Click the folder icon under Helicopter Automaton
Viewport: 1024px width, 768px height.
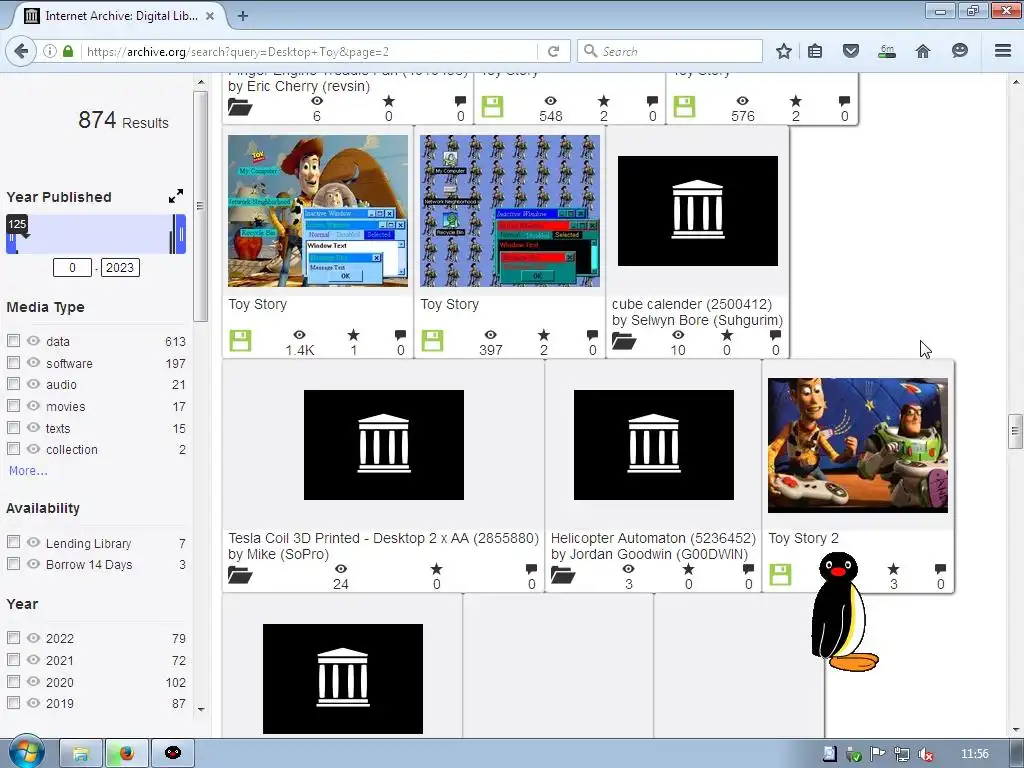pos(562,575)
